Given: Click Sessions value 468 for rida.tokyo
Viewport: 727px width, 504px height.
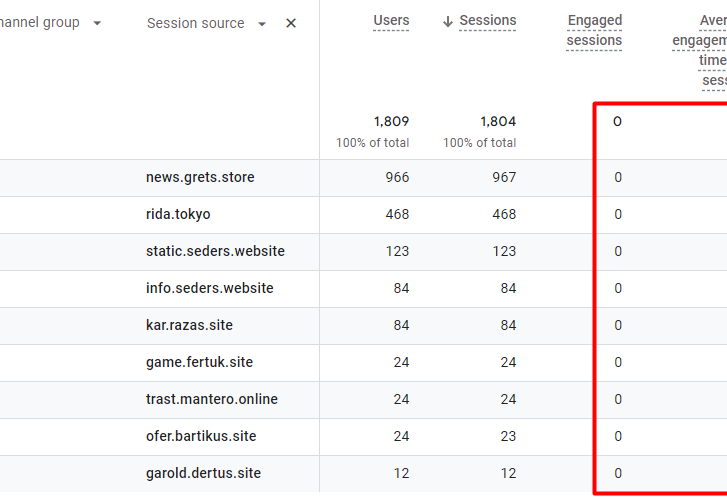Looking at the screenshot, I should pyautogui.click(x=504, y=214).
